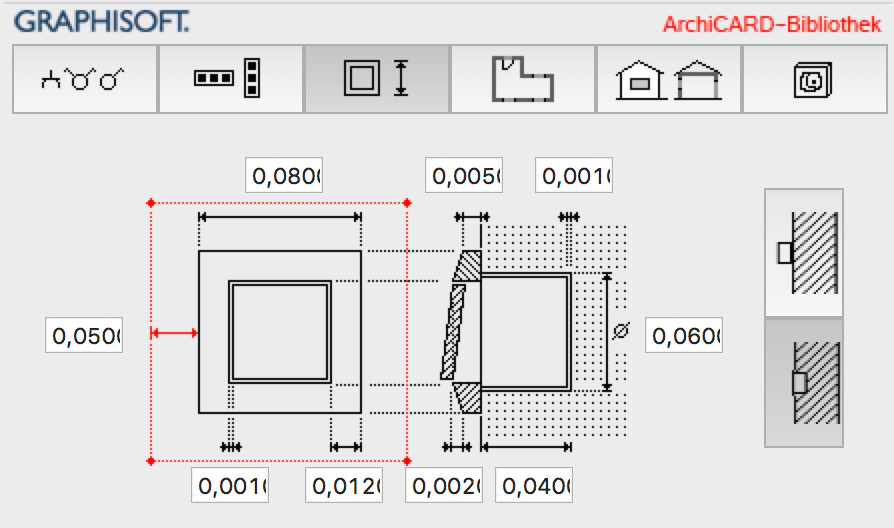This screenshot has height=528, width=894.
Task: Open the floor plan display tab
Action: pyautogui.click(x=523, y=79)
